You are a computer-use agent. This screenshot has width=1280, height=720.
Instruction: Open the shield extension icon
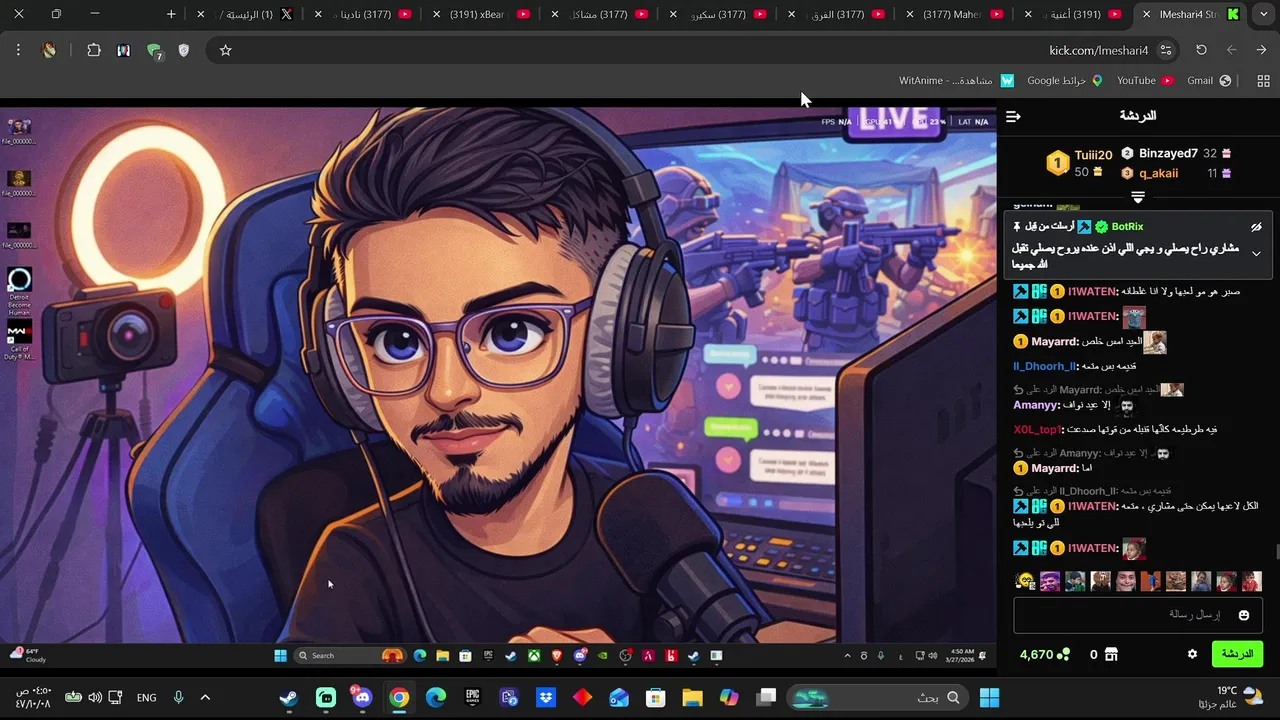coord(183,50)
